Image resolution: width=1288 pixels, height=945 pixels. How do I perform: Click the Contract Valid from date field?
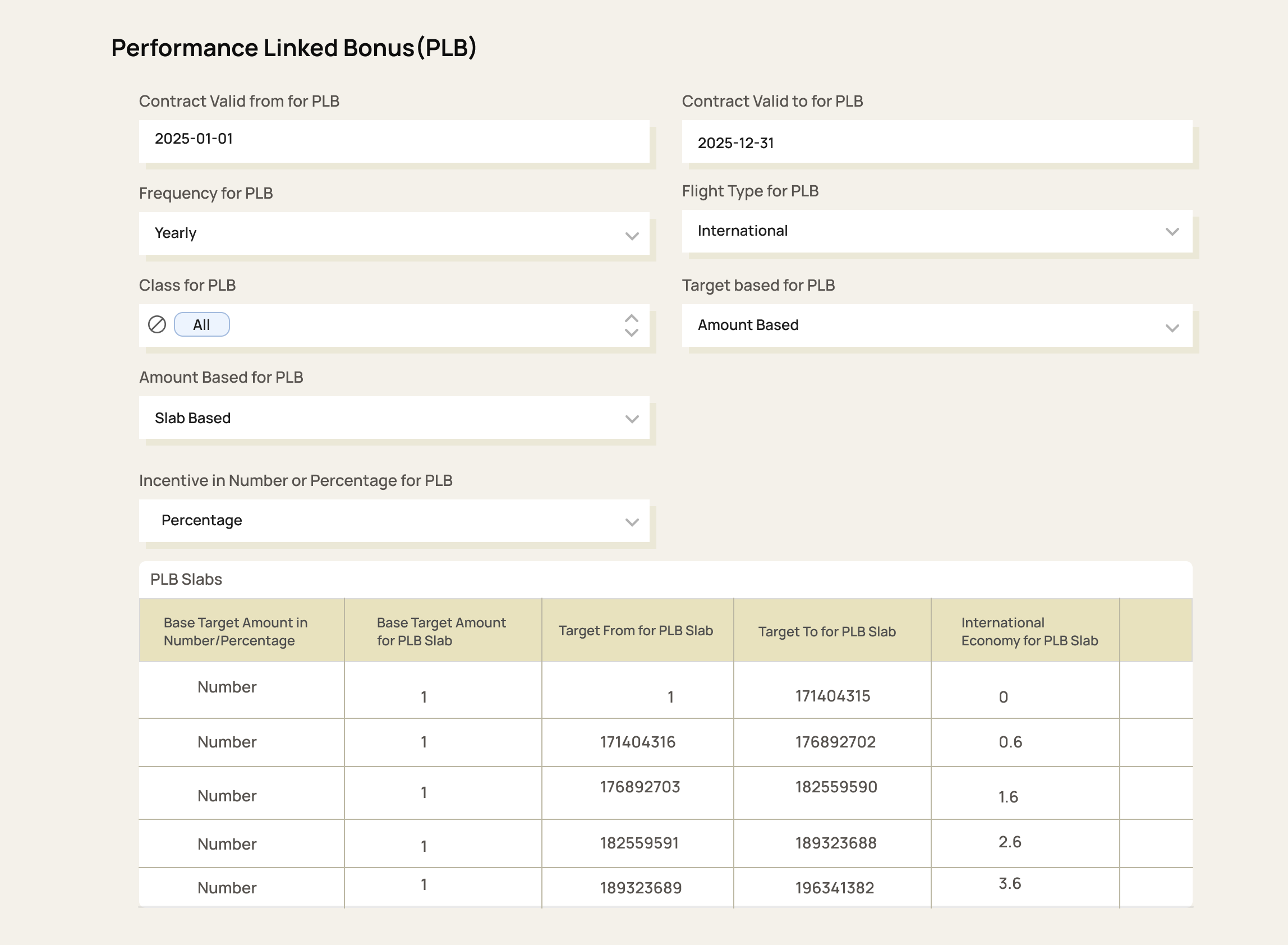click(393, 140)
